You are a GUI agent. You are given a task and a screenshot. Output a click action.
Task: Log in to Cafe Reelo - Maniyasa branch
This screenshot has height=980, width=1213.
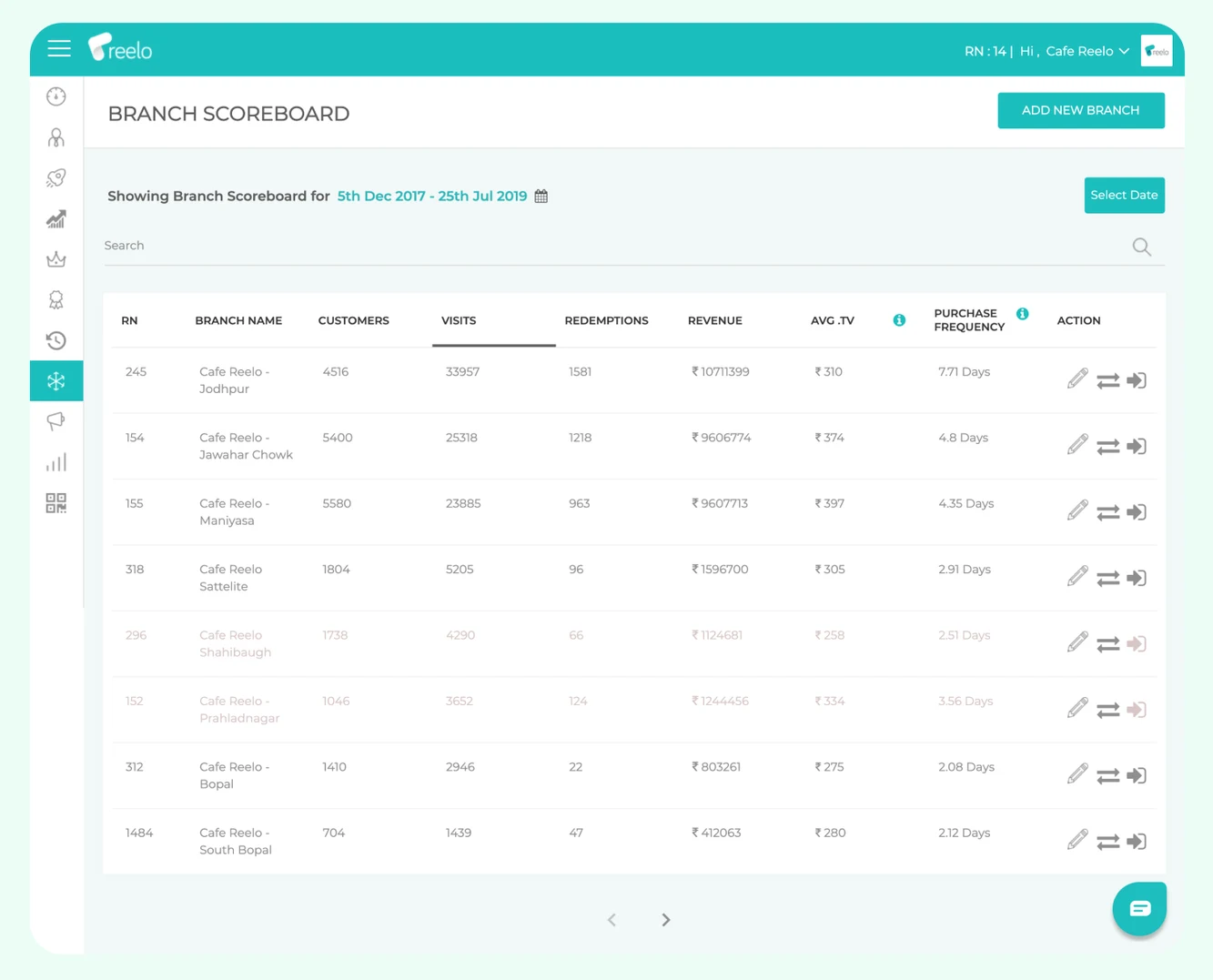(1137, 512)
